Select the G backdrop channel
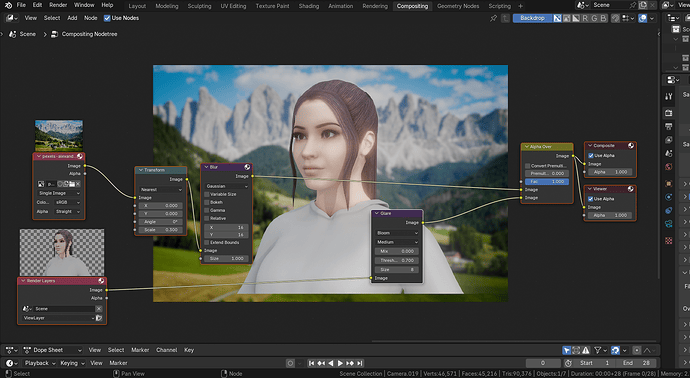Viewport: 690px width, 378px height. (x=594, y=18)
